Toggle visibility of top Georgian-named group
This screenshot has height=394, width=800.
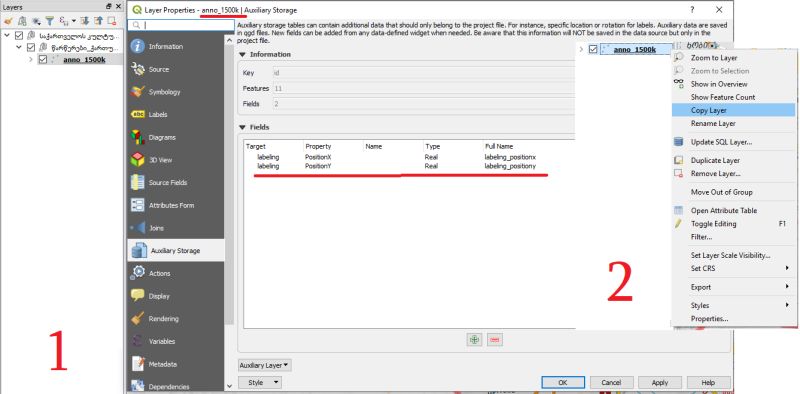click(x=19, y=35)
